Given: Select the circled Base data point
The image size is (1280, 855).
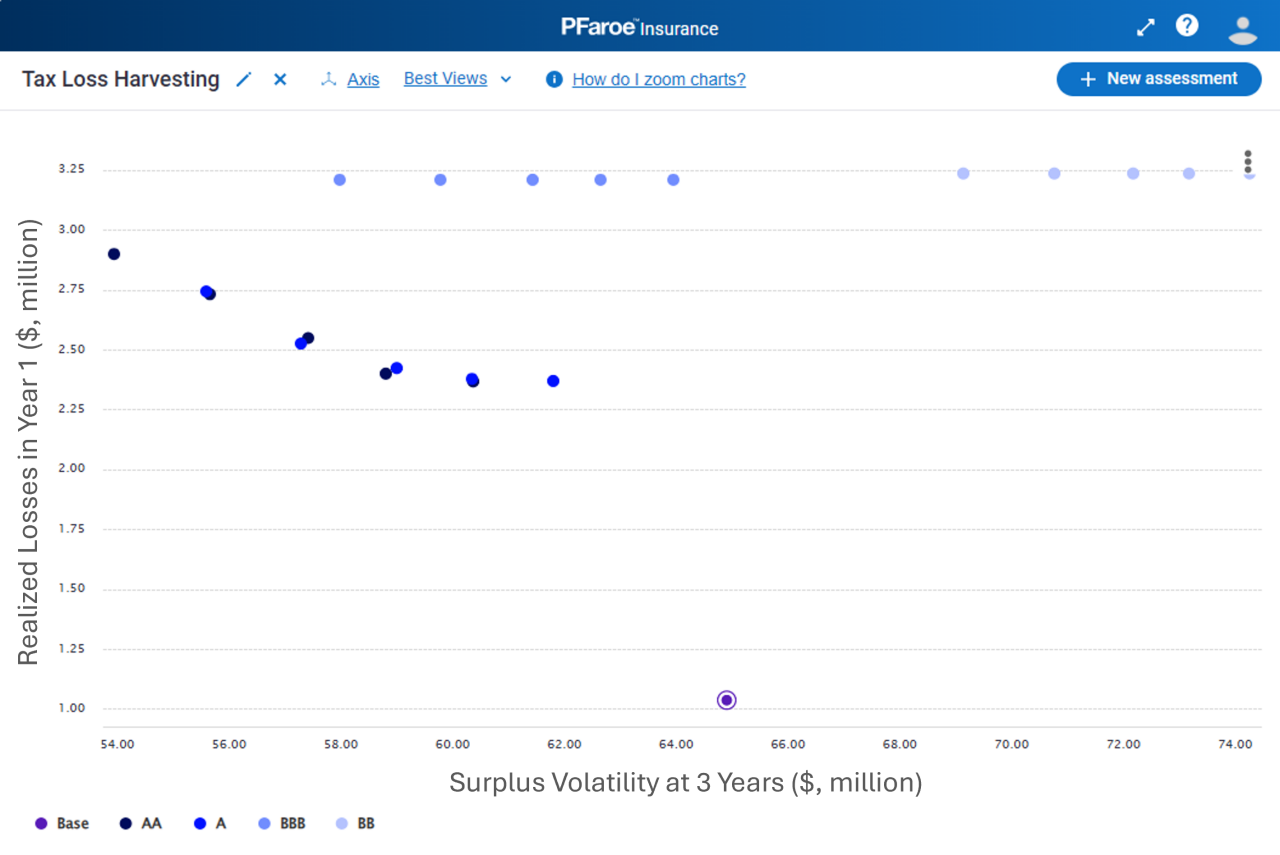Looking at the screenshot, I should [x=727, y=700].
